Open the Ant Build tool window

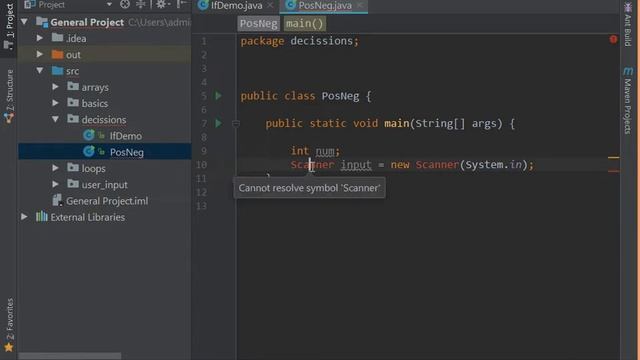(x=628, y=24)
